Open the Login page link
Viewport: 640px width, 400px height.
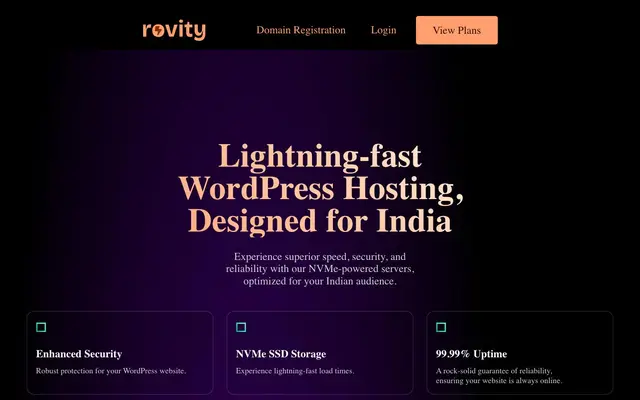[383, 30]
